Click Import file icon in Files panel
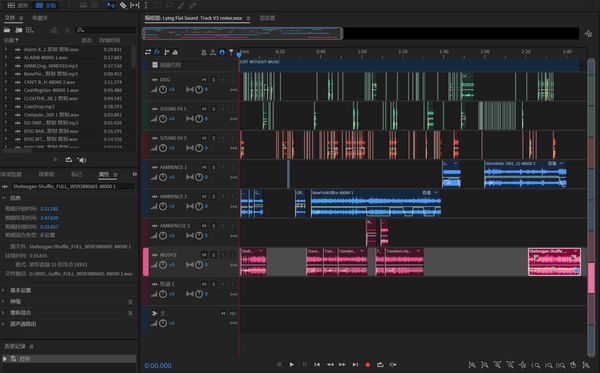 pyautogui.click(x=18, y=30)
